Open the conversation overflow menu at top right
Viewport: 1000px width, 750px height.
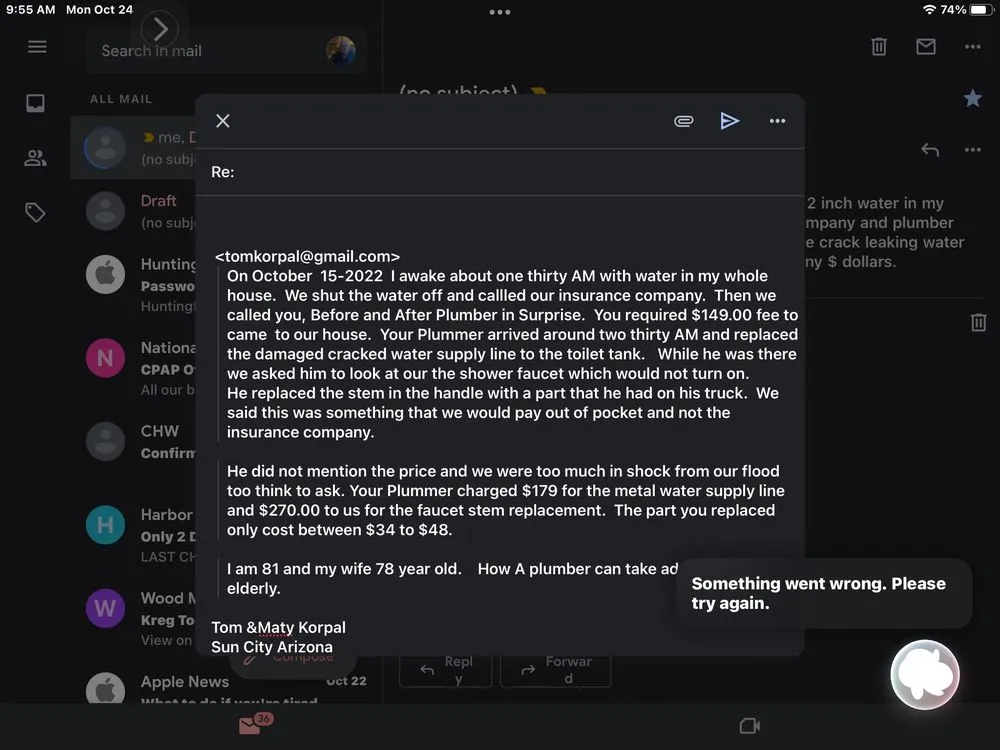point(972,47)
